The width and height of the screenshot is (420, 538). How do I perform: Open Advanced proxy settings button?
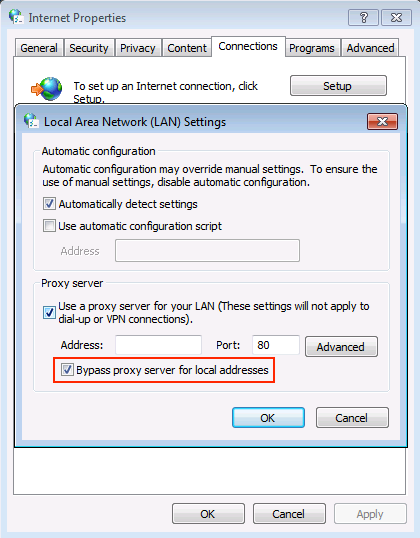(x=341, y=347)
